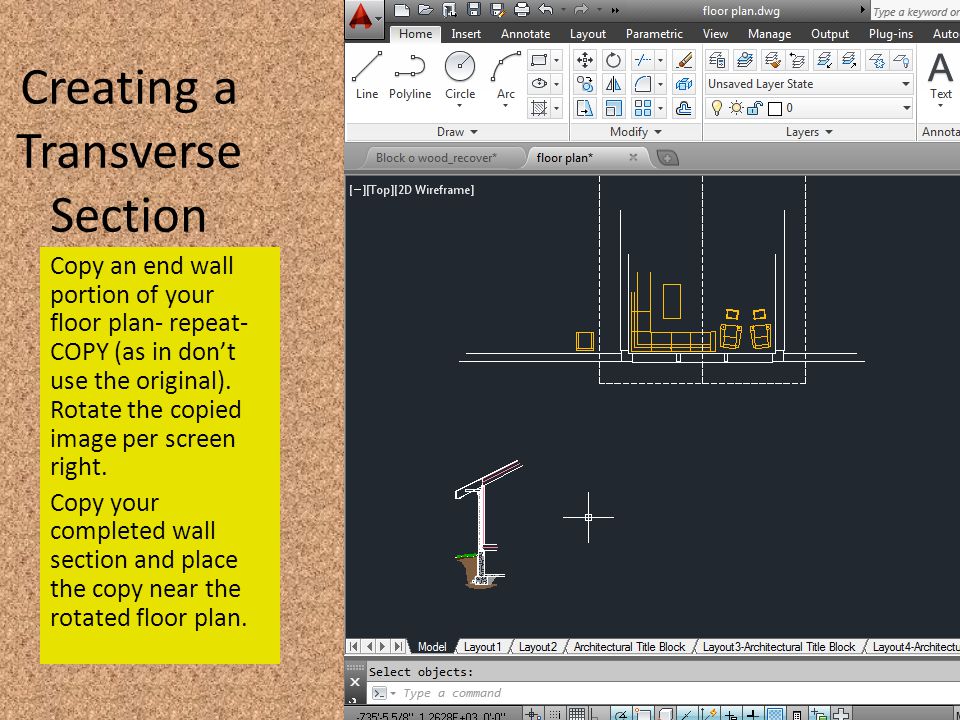Open the layer 0 selection dropdown
The width and height of the screenshot is (960, 720).
[906, 108]
